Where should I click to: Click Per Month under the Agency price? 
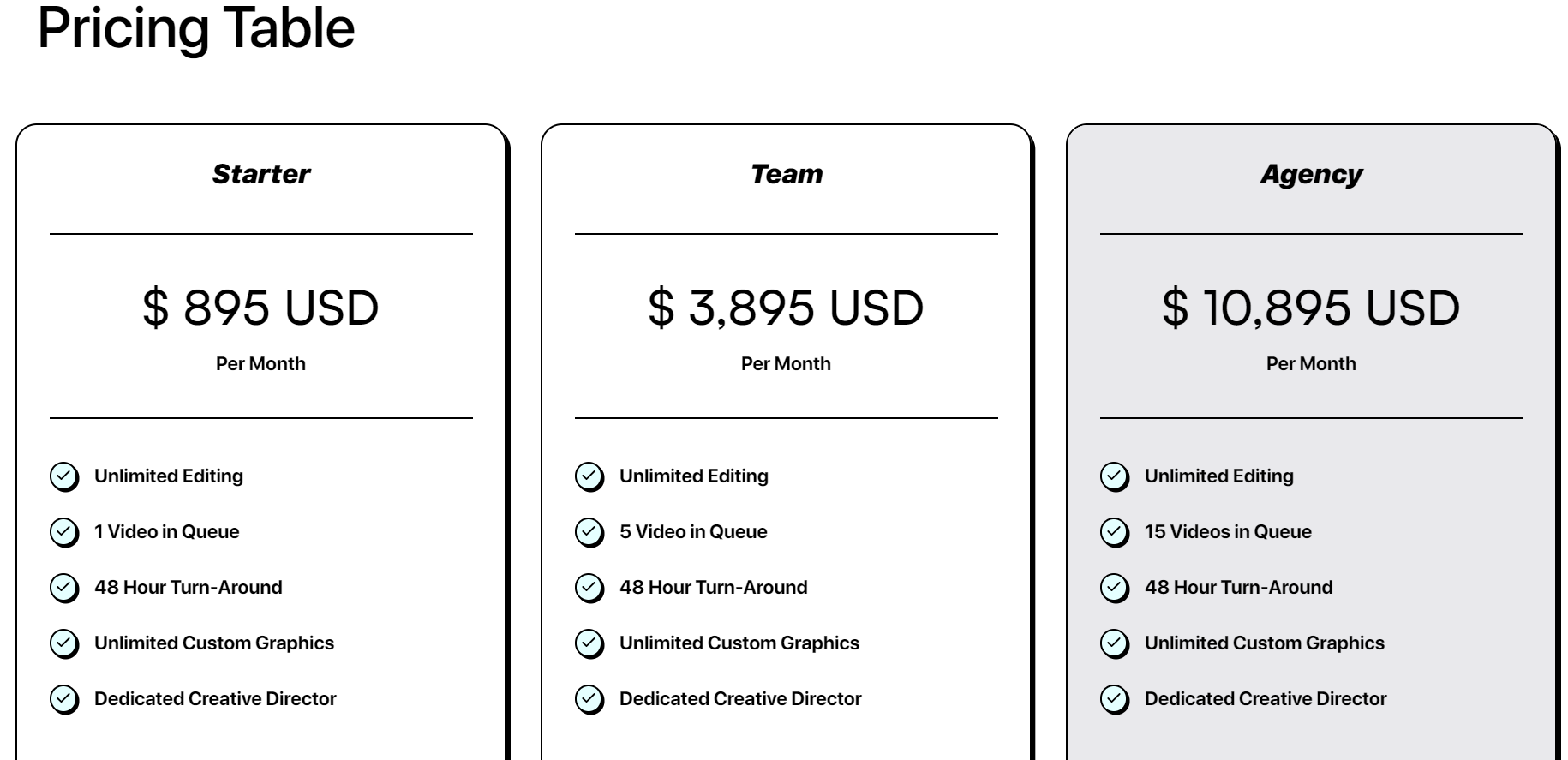click(x=1311, y=363)
